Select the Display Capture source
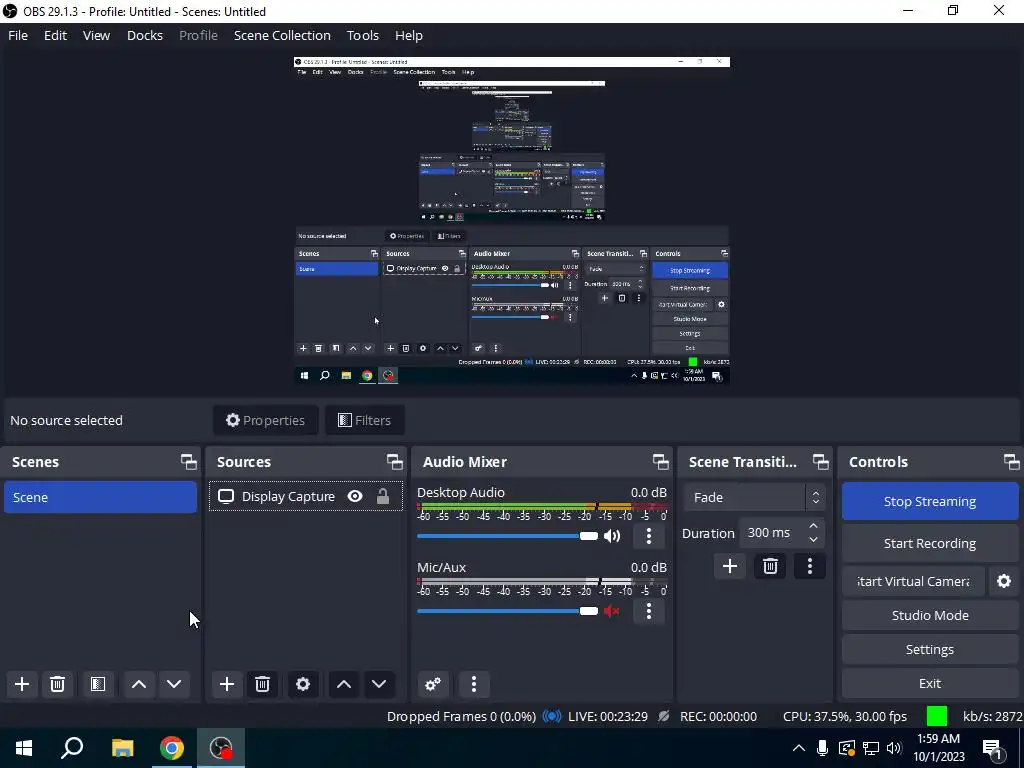Viewport: 1024px width, 768px height. point(306,496)
